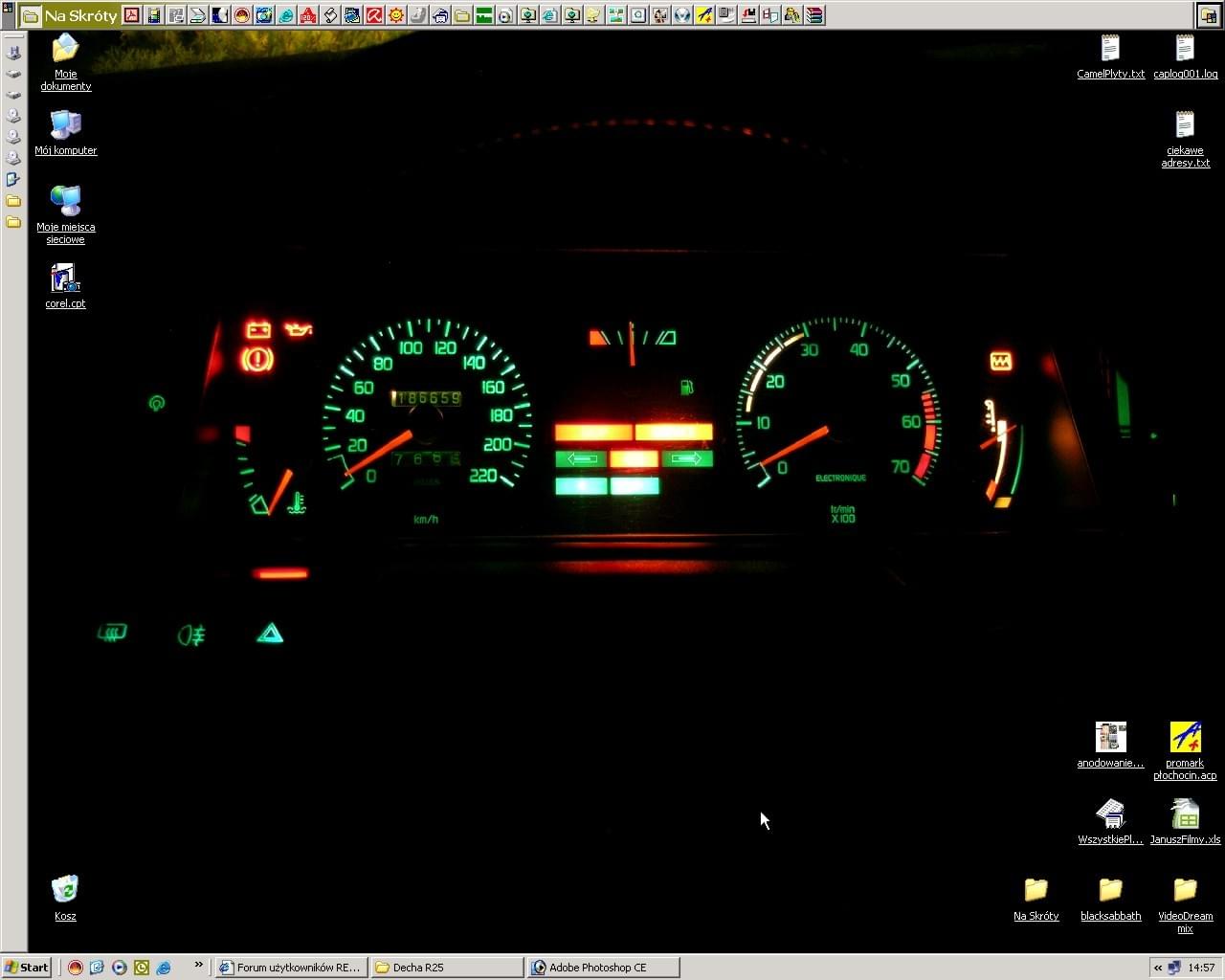Screen dimensions: 1225x980
Task: Click the Na Skróty toolbar label
Action: [x=80, y=15]
